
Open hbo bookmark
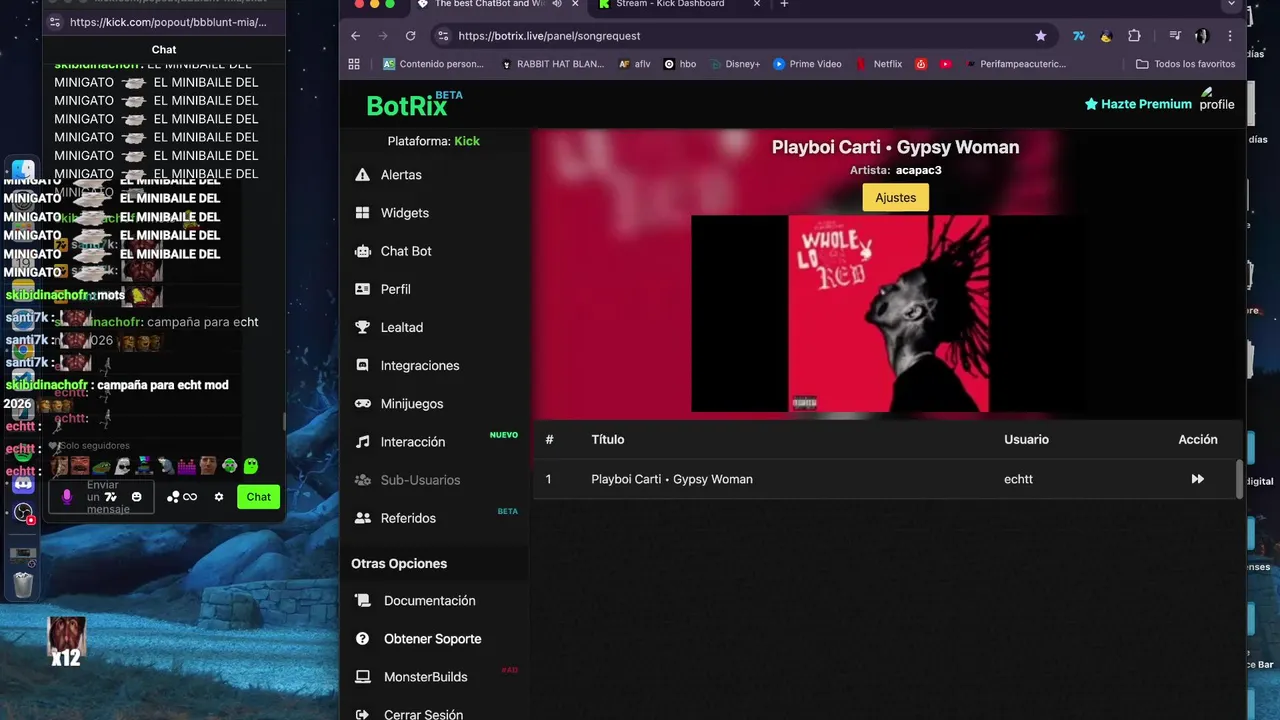(x=680, y=64)
